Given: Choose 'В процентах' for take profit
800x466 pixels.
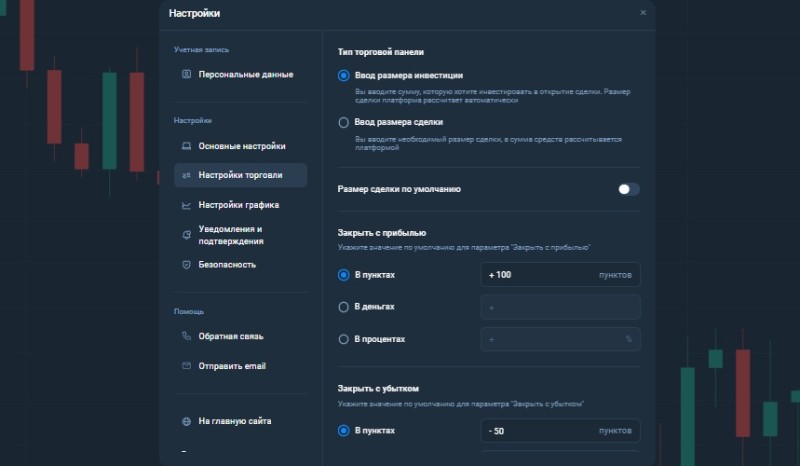Looking at the screenshot, I should click(x=344, y=339).
